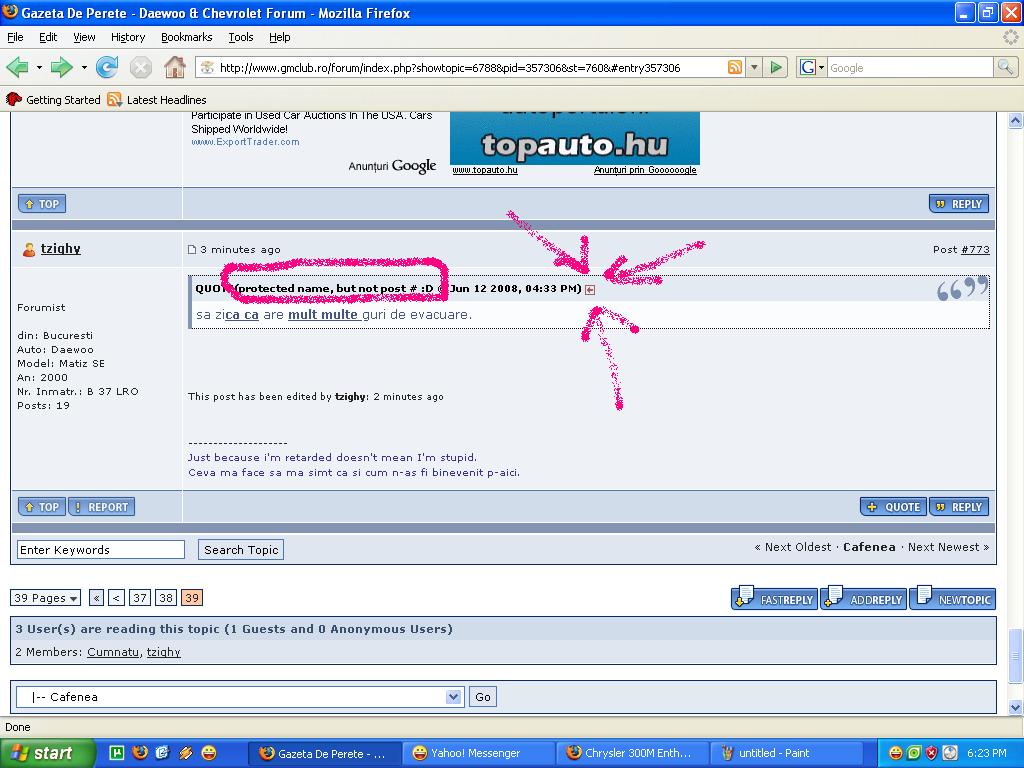Go to page 38 of the topic
This screenshot has height=768, width=1024.
[166, 598]
